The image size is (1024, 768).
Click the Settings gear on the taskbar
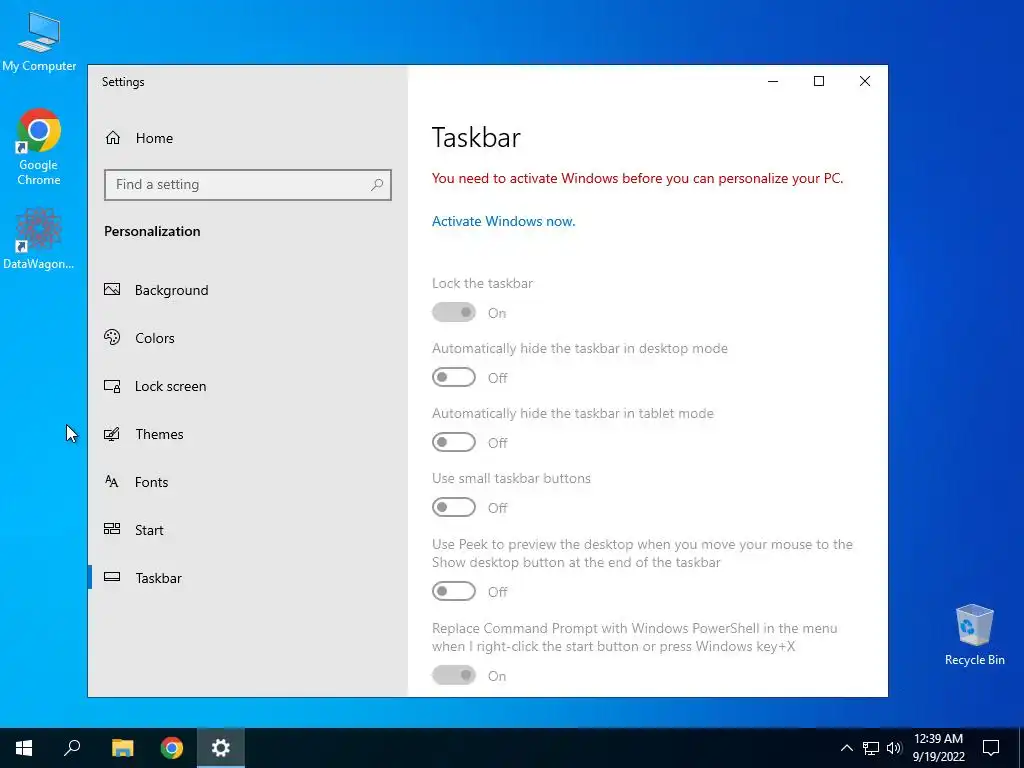click(221, 748)
